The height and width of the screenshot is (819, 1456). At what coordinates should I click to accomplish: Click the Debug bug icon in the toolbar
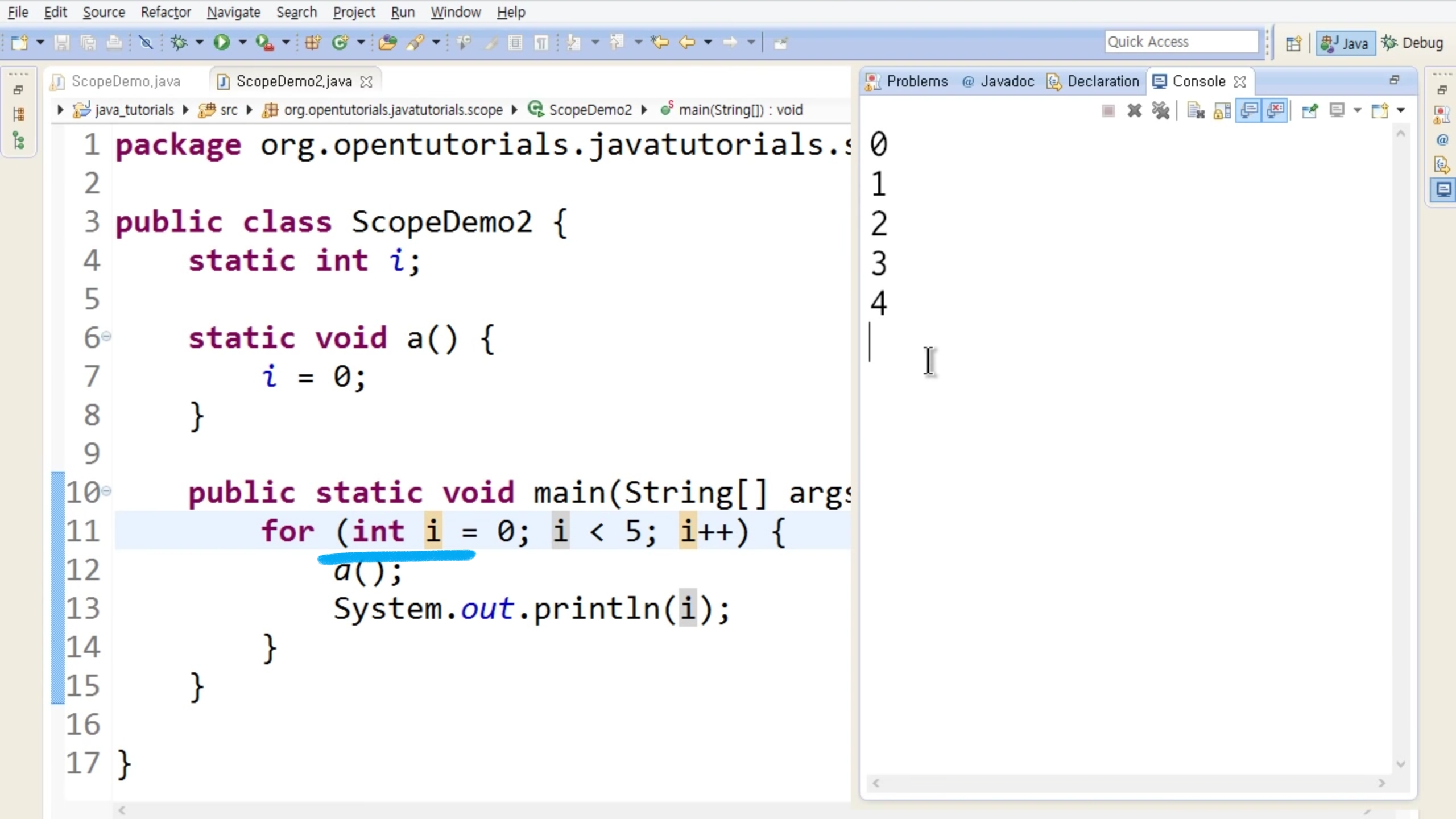coord(179,43)
